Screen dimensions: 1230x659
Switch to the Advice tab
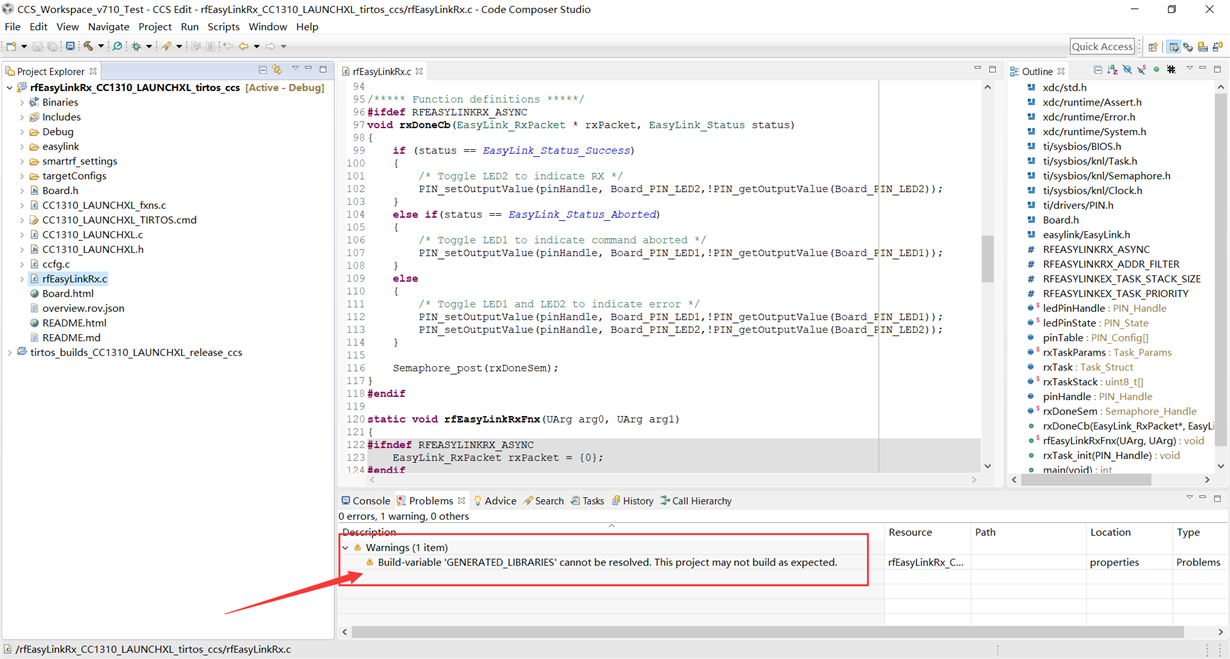[x=495, y=501]
